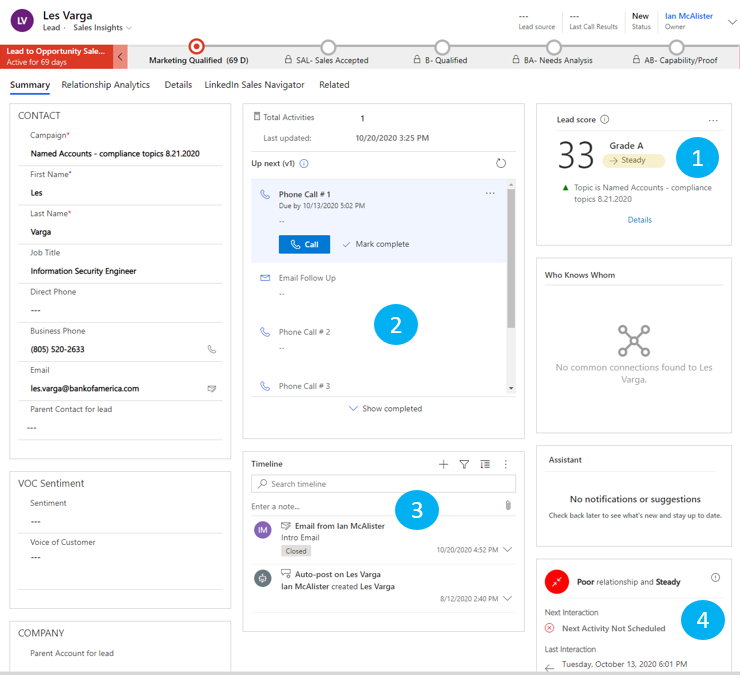Screen dimensions: 741x682
Task: Switch to the Summary tab
Action: pos(30,85)
